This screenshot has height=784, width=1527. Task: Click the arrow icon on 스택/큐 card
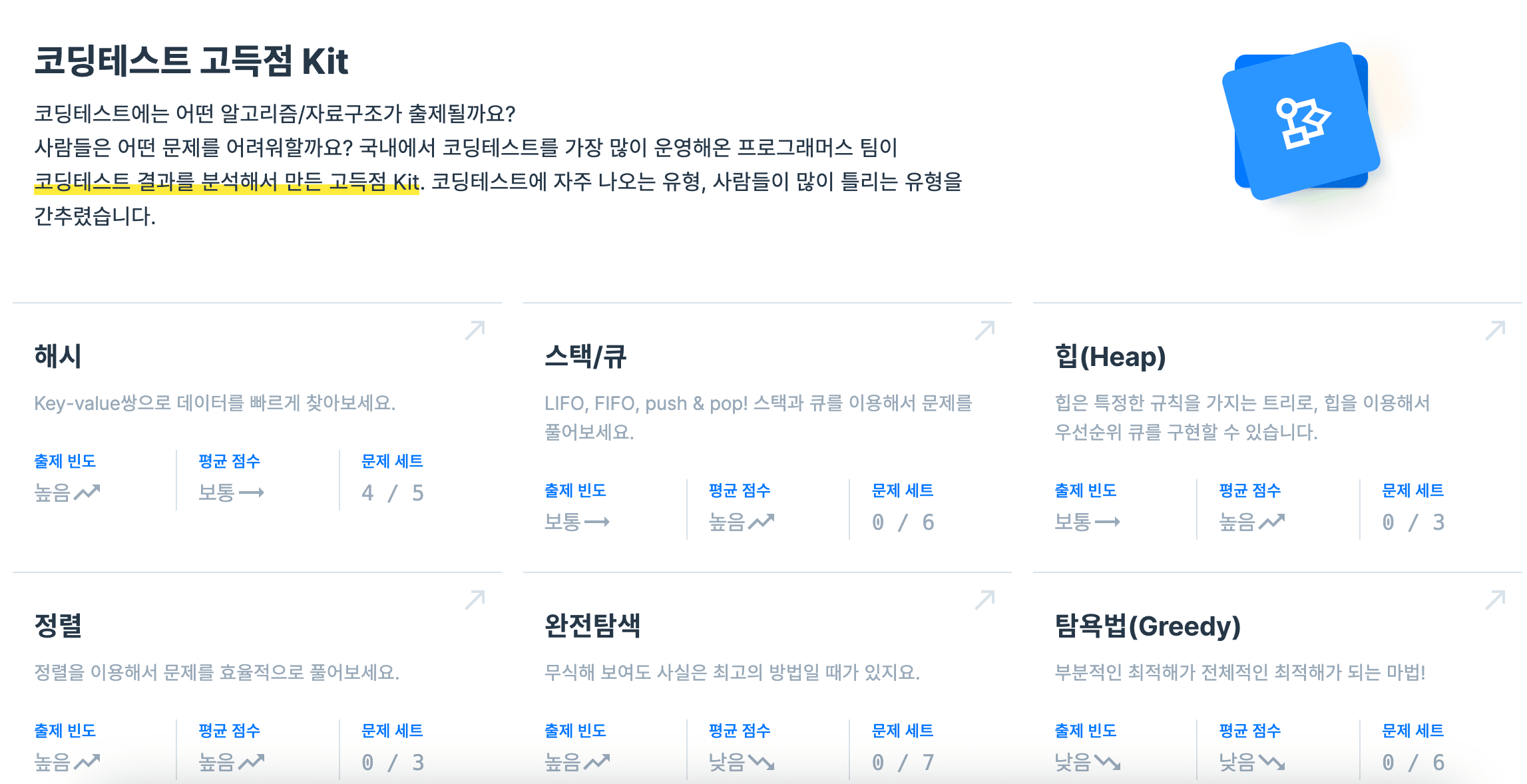pos(984,330)
